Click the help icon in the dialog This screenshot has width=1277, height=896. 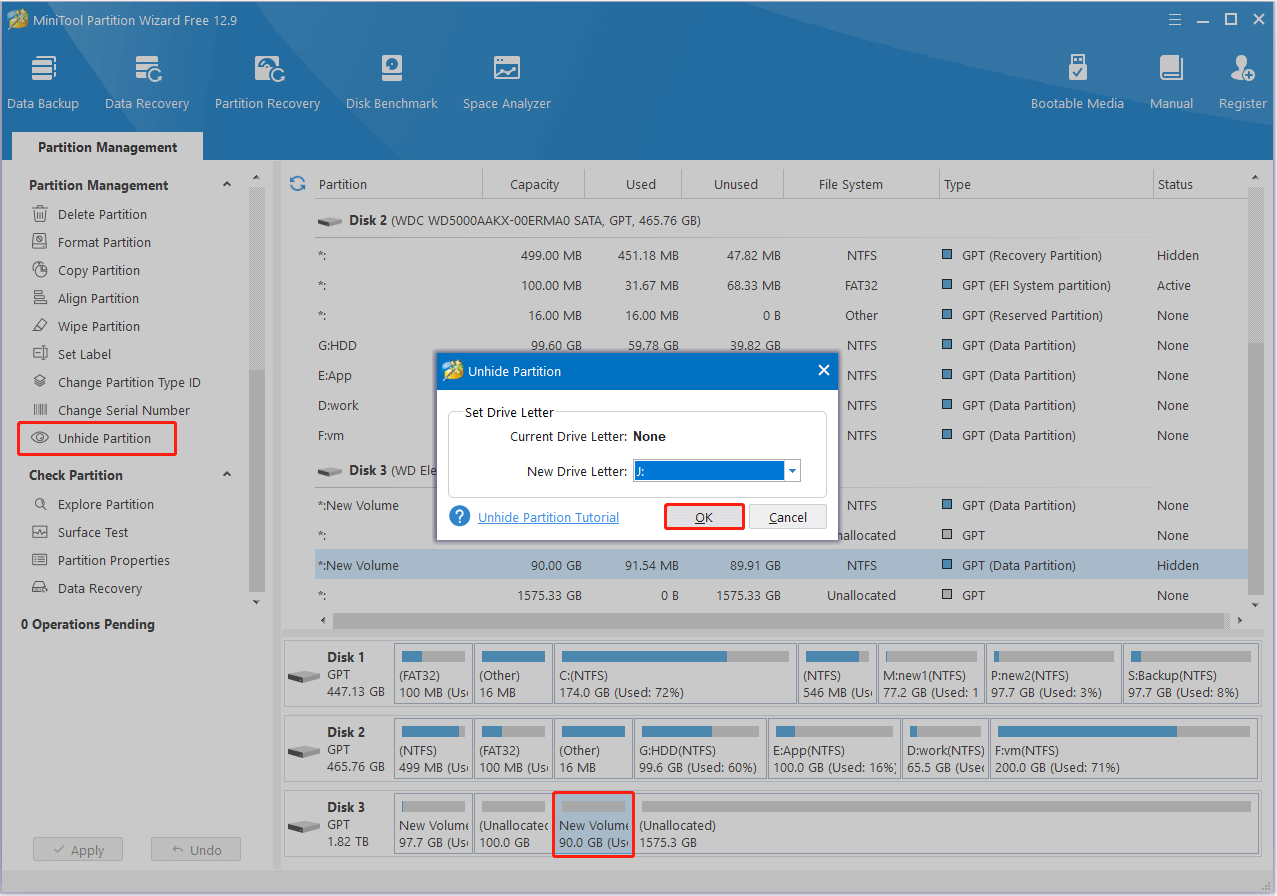tap(459, 517)
